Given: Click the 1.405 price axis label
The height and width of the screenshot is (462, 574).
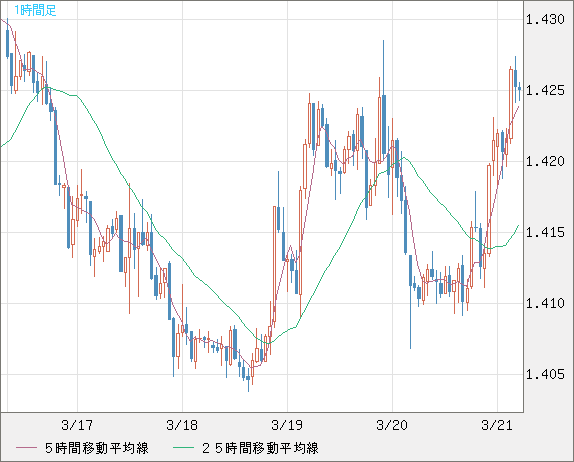Looking at the screenshot, I should click(545, 375).
